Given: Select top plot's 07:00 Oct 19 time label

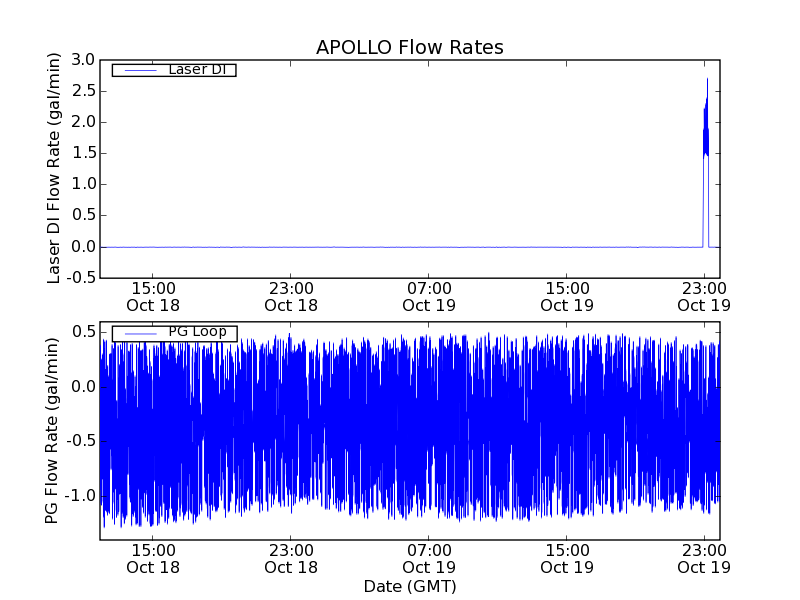Looking at the screenshot, I should pyautogui.click(x=429, y=296).
